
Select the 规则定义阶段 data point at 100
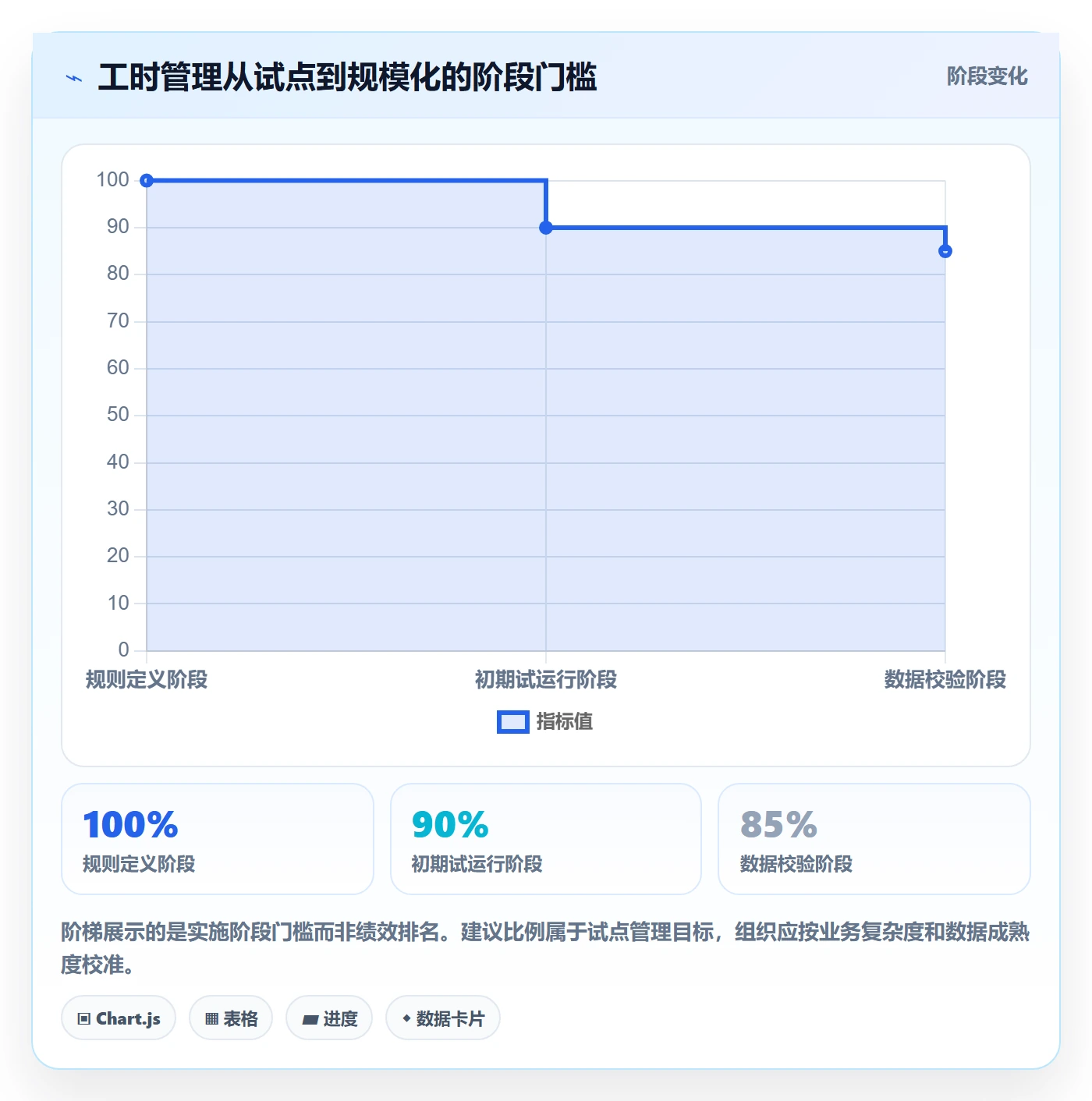click(147, 181)
